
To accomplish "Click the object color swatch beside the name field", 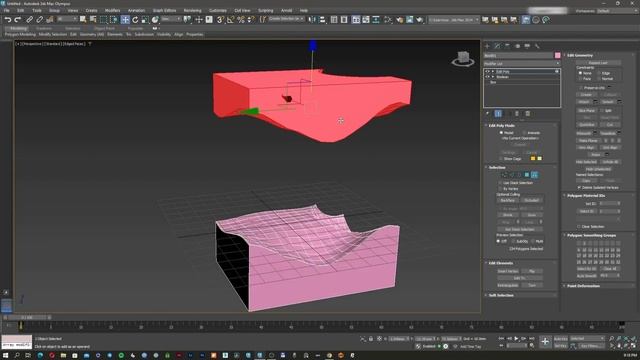I will point(558,56).
